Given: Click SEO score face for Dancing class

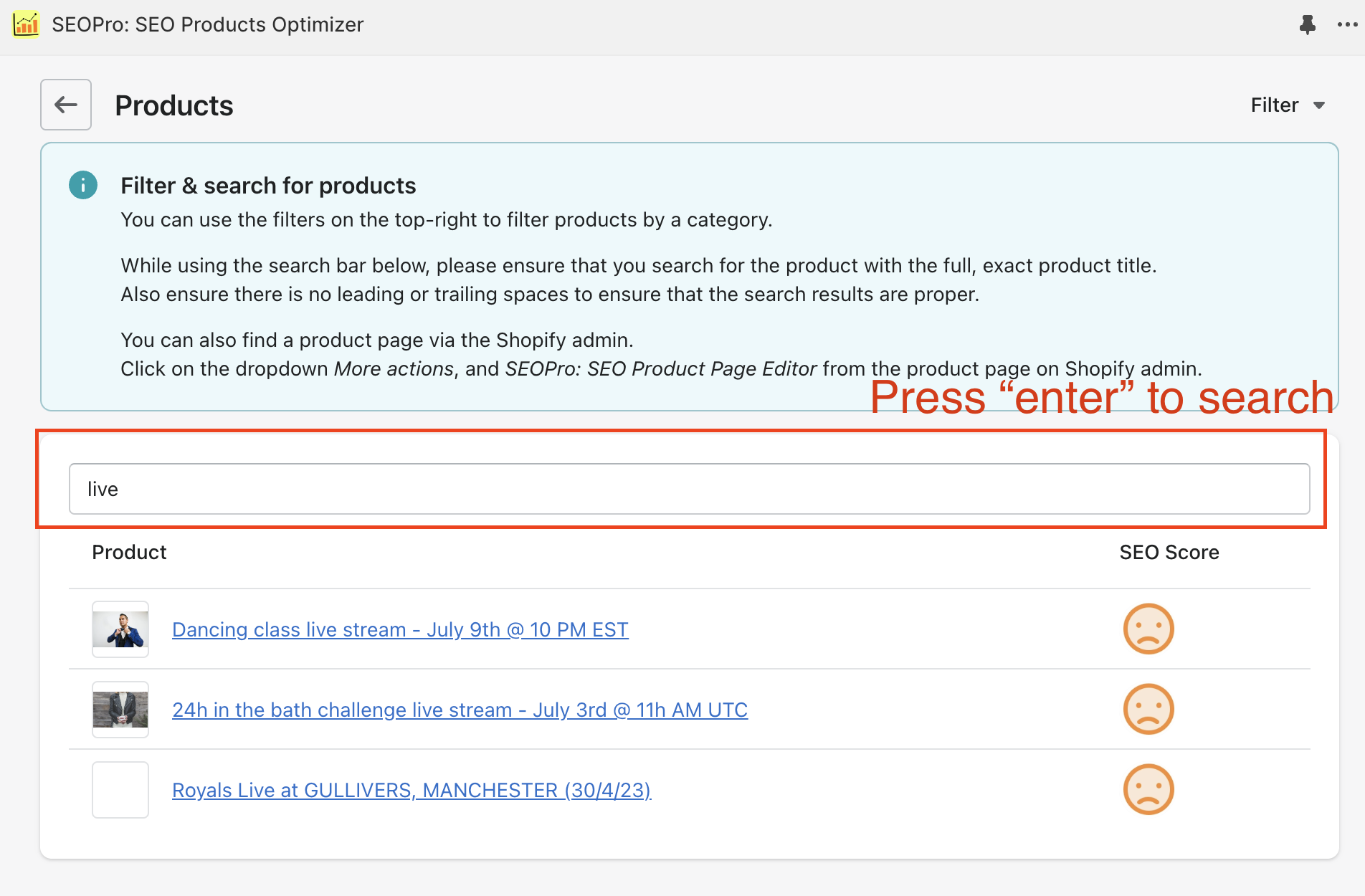Looking at the screenshot, I should [1148, 629].
